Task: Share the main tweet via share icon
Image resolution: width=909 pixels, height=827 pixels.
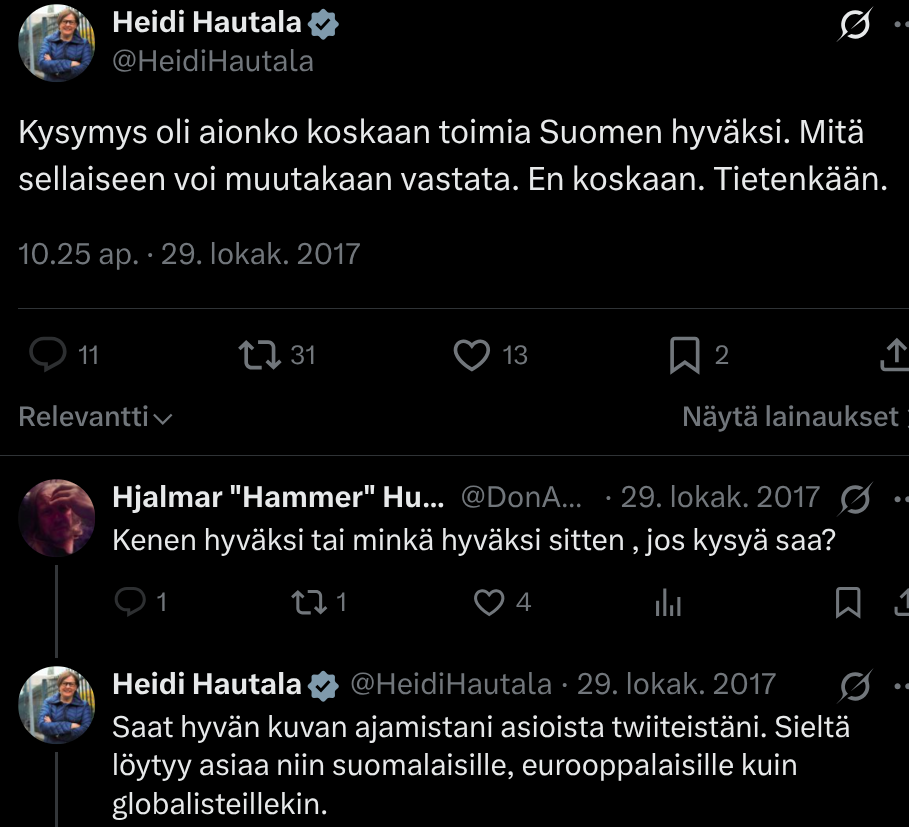Action: click(895, 355)
